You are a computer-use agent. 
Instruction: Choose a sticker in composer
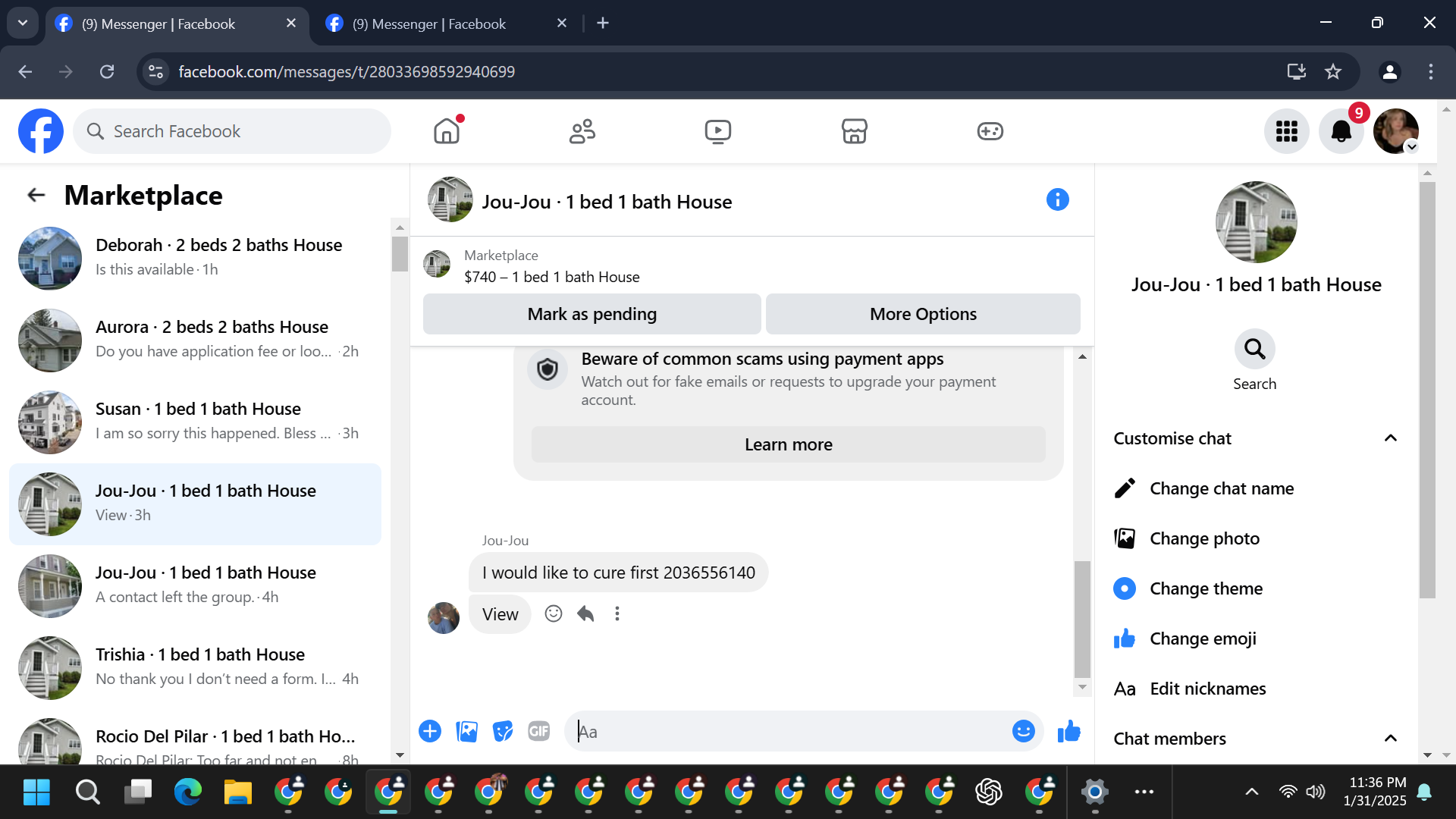503,731
